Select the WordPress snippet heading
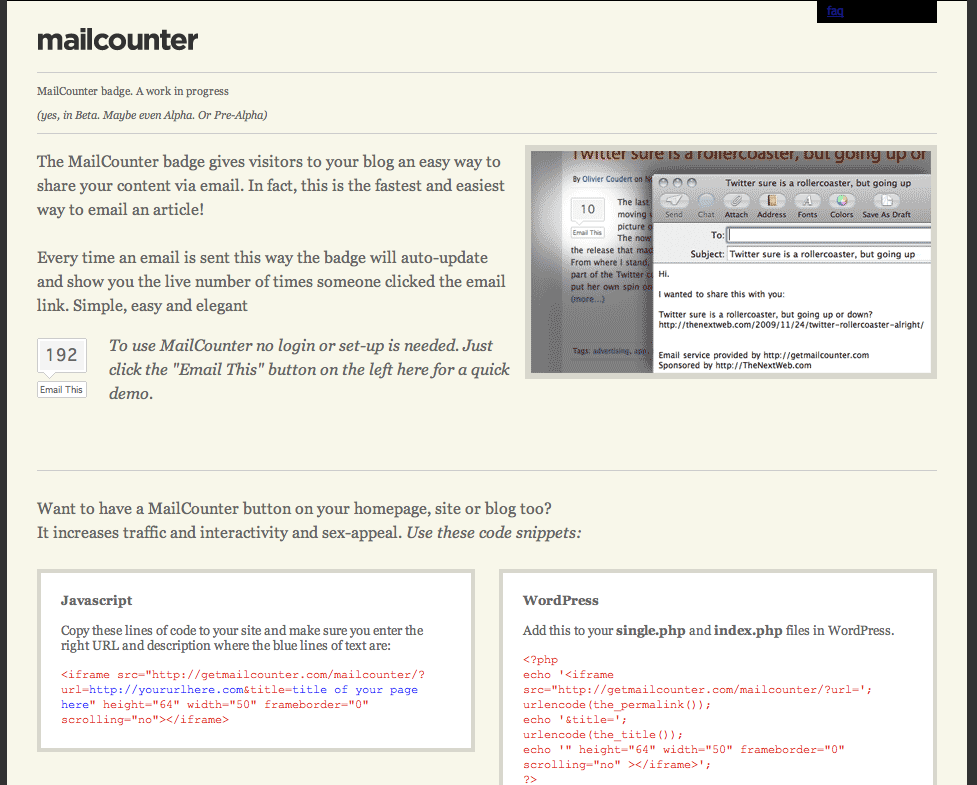 [560, 600]
